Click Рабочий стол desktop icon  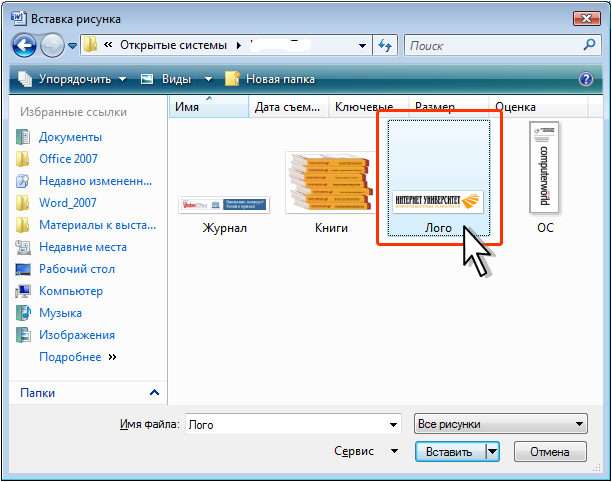coord(23,269)
